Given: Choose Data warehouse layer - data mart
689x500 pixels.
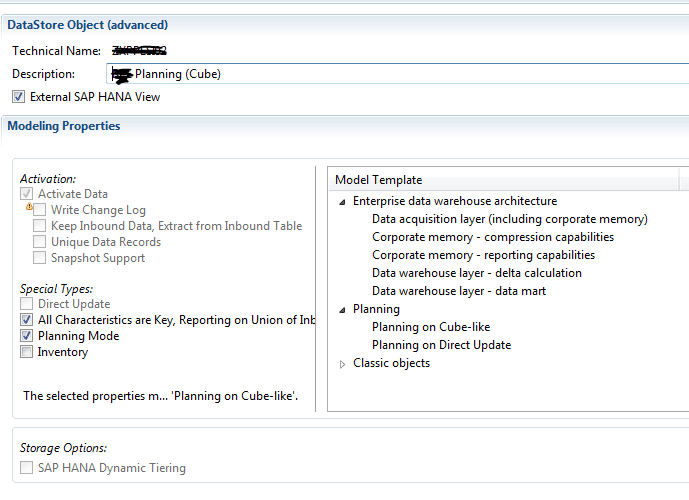Looking at the screenshot, I should point(458,291).
